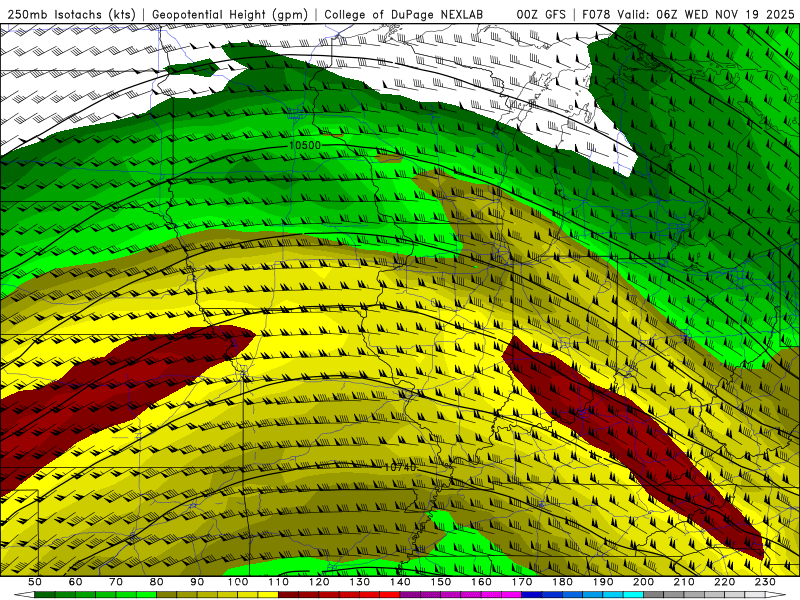Click the 10740 height contour label

pyautogui.click(x=400, y=467)
